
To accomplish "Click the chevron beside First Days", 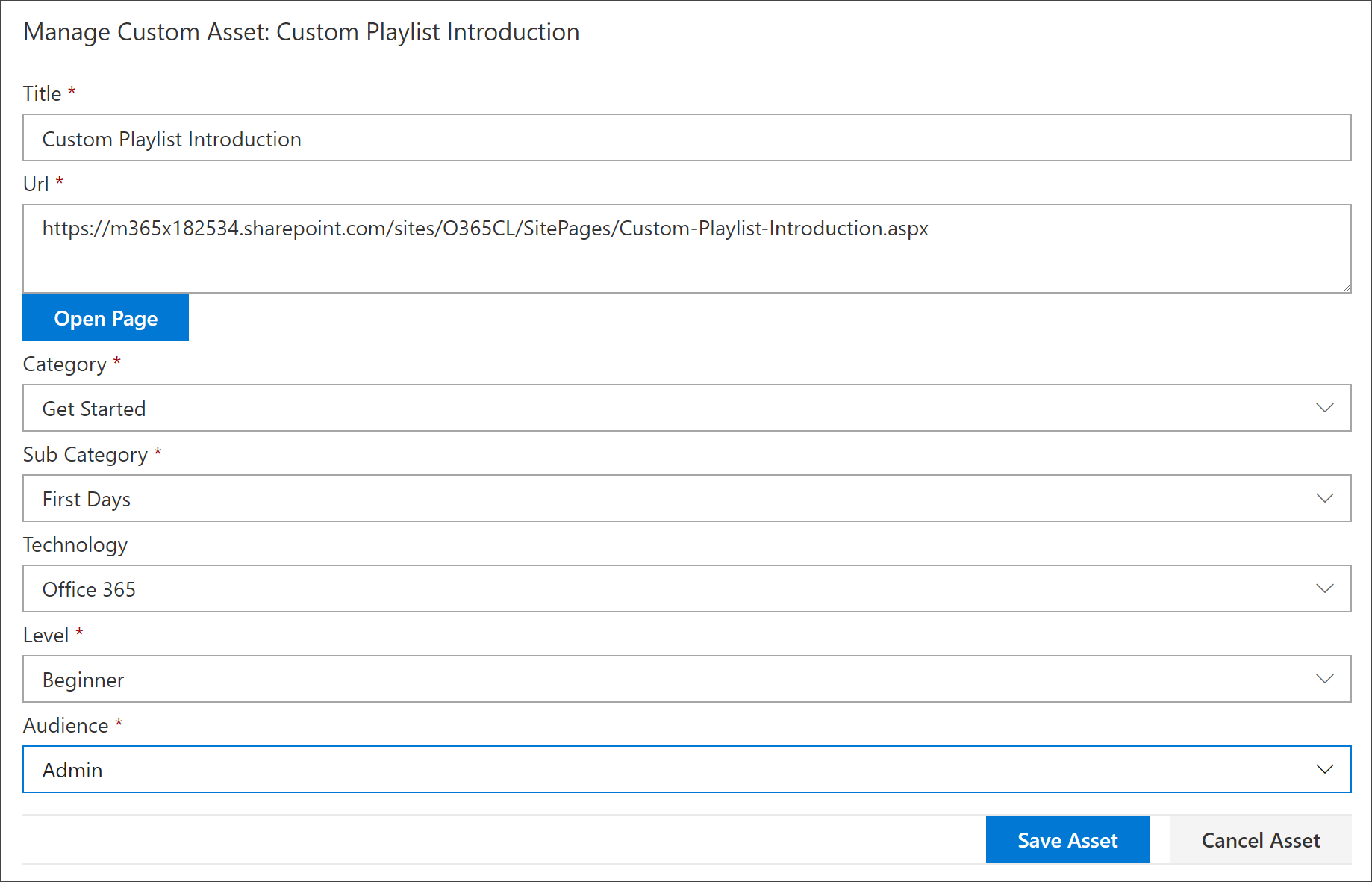I will (1325, 498).
